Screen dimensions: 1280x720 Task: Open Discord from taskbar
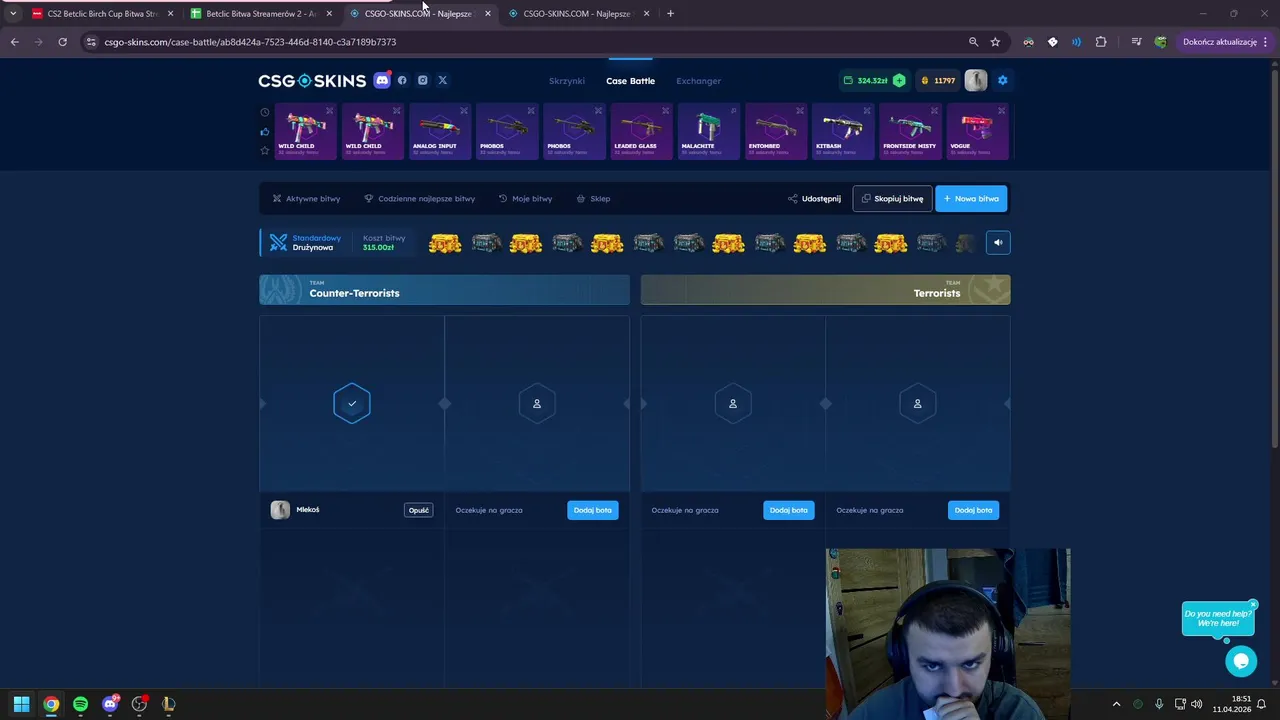tap(110, 704)
